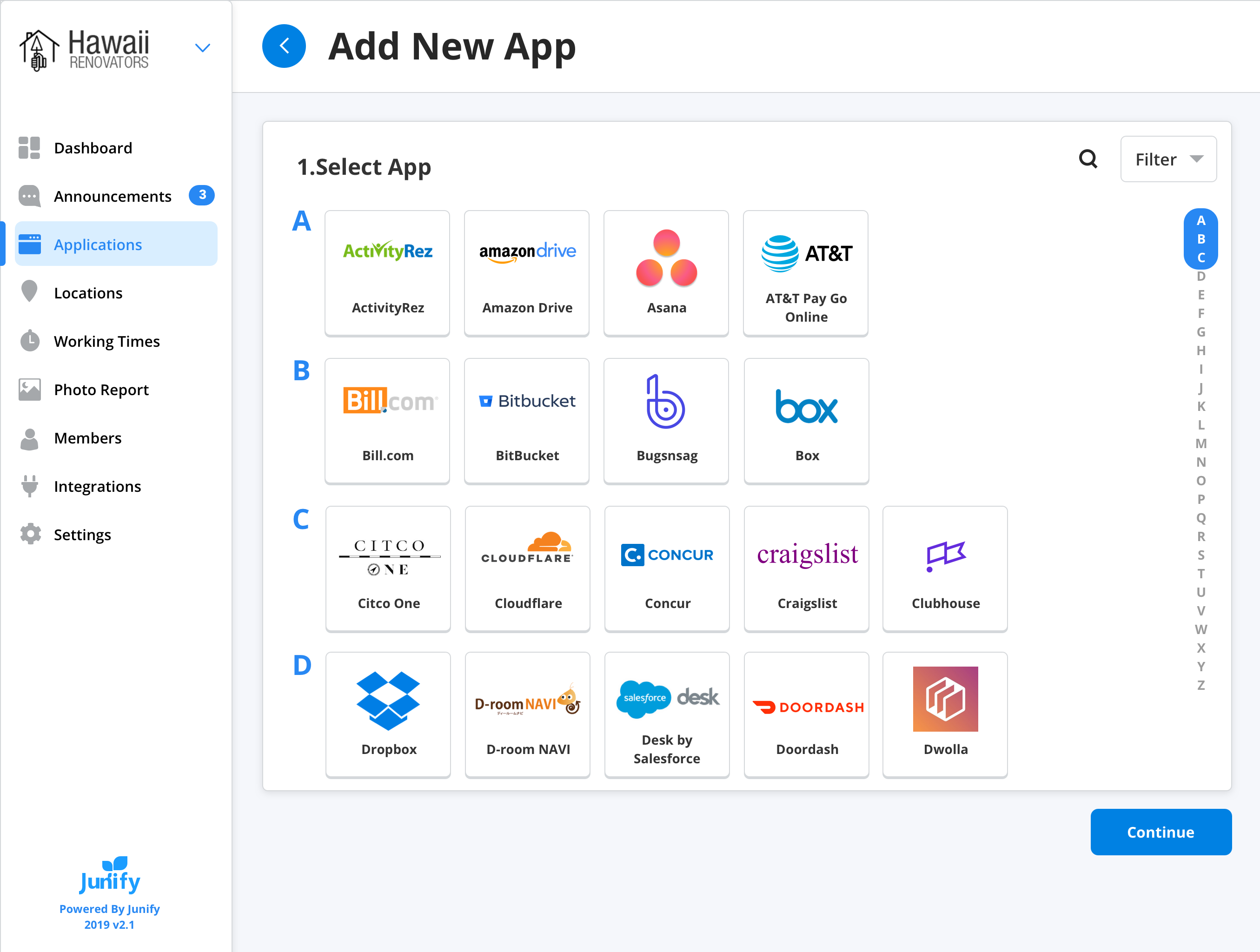Click the Hawaii Renovators logo
This screenshot has width=1260, height=952.
[85, 50]
